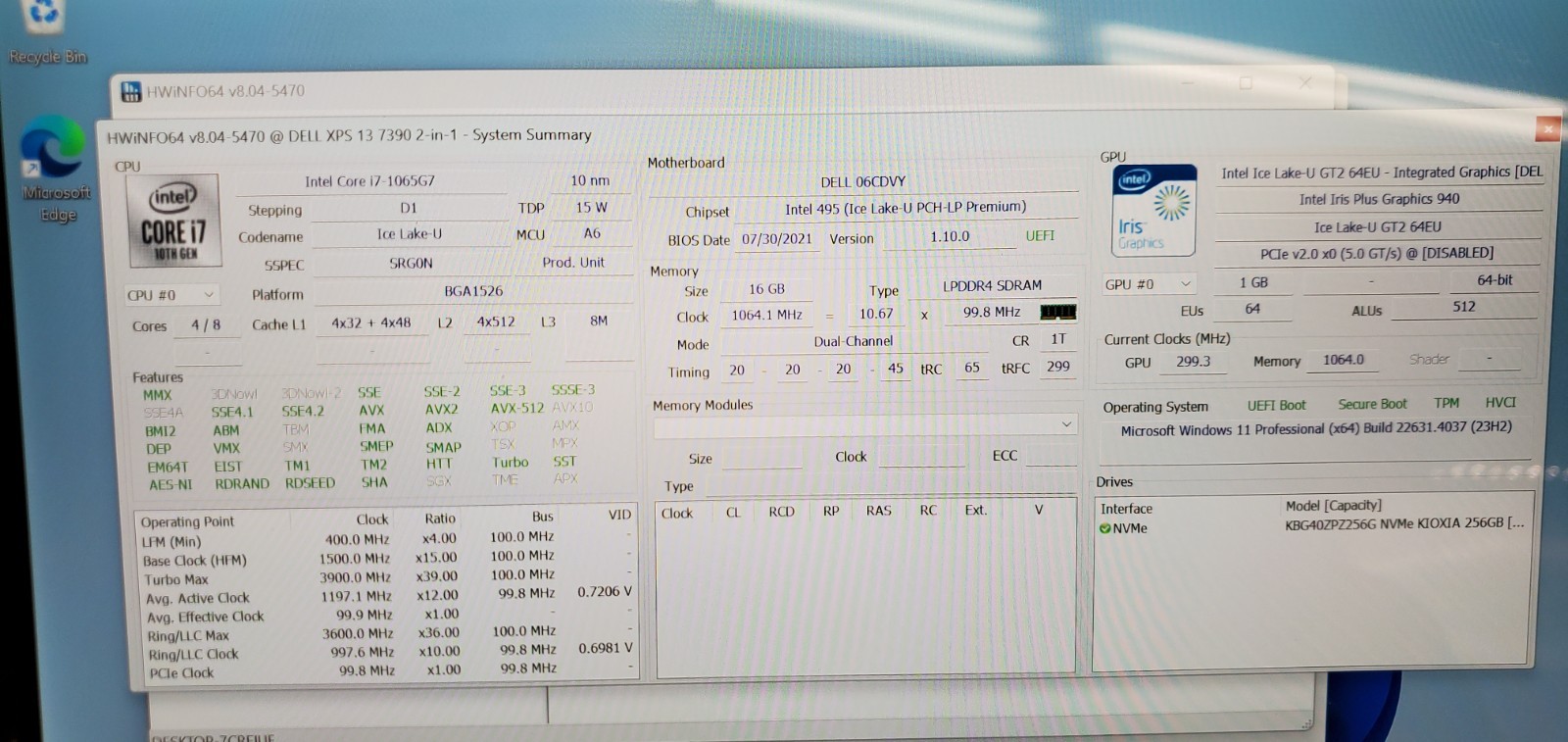Image resolution: width=1568 pixels, height=742 pixels.
Task: Click the Intel Iris Graphics logo
Action: pos(1154,211)
